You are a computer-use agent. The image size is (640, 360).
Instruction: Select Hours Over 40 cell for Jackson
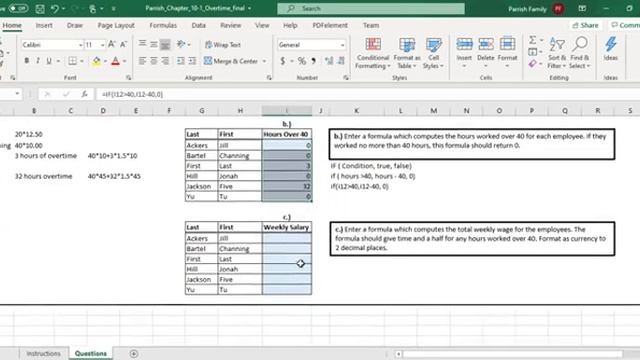coord(287,186)
